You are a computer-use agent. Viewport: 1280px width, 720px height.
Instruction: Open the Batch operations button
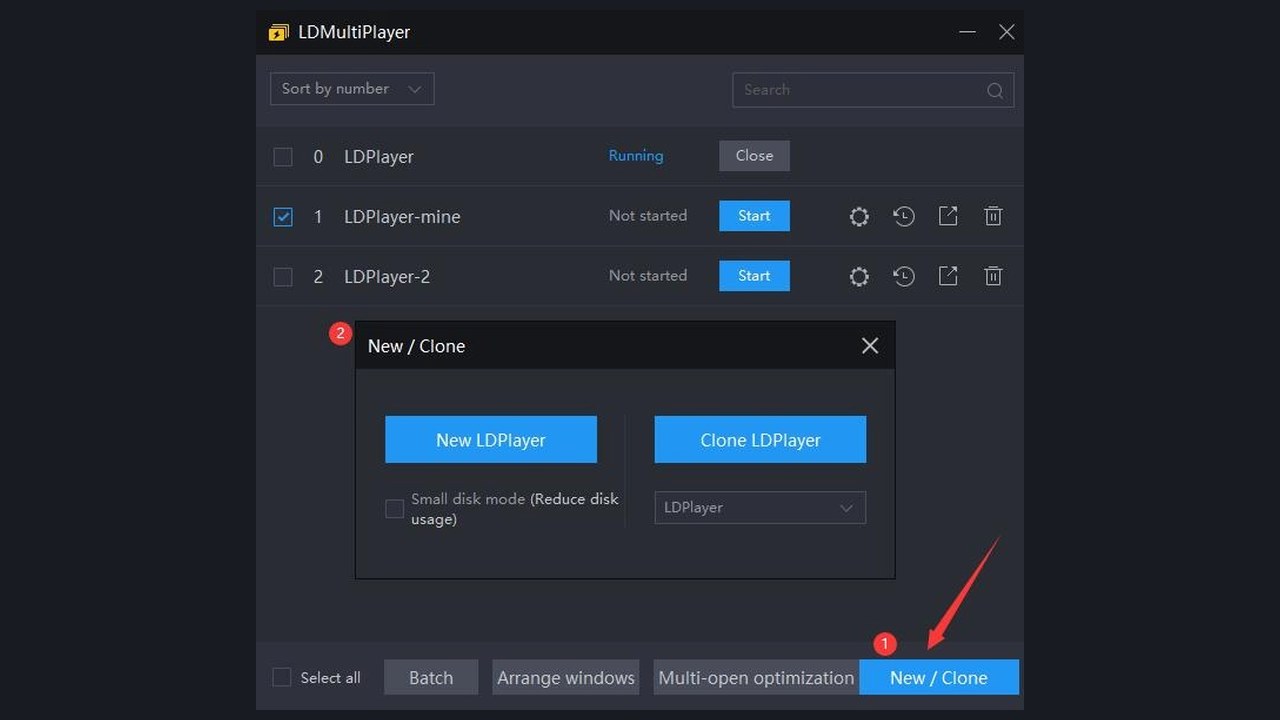point(431,677)
